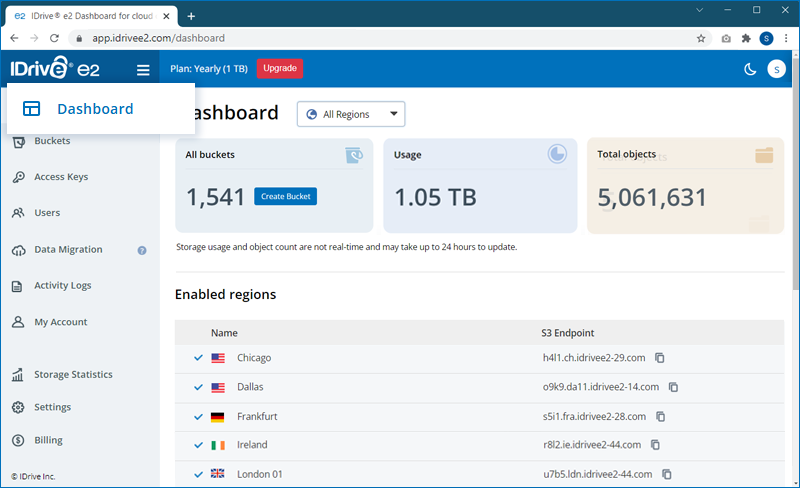Click the Frankfurt region name

tap(257, 417)
